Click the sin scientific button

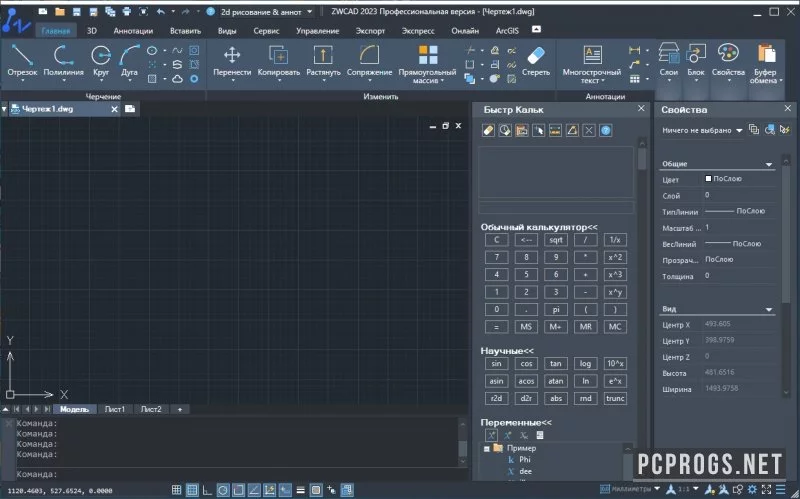[496, 363]
